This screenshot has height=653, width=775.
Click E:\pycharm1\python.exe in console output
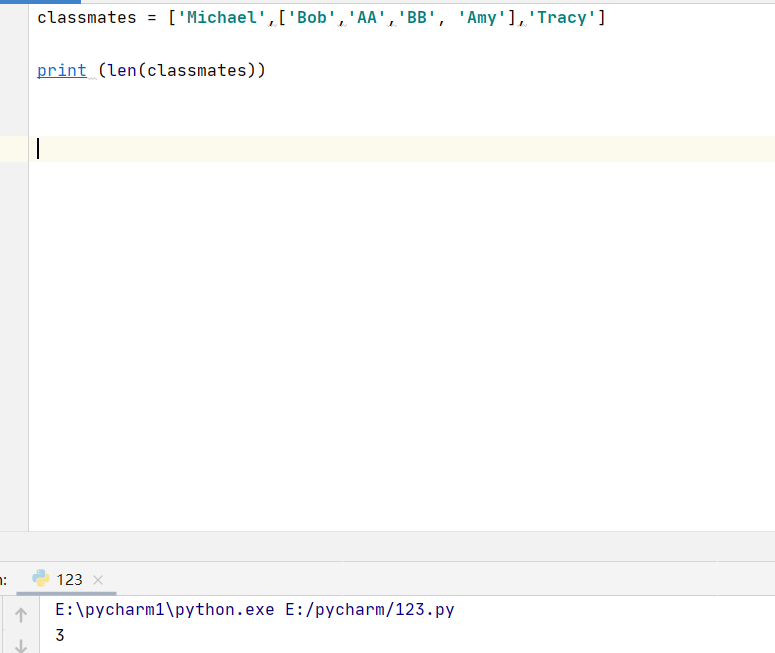[165, 609]
